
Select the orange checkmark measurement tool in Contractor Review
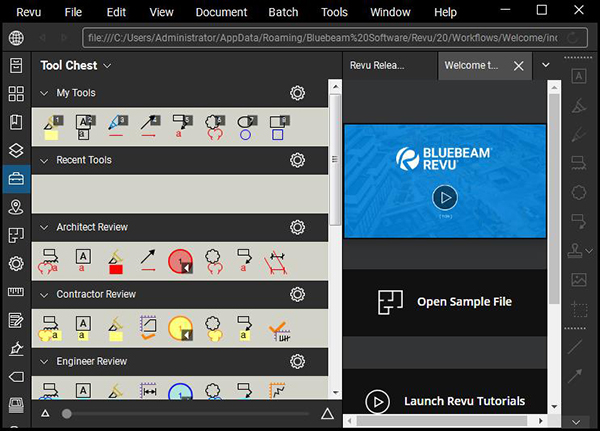point(279,331)
